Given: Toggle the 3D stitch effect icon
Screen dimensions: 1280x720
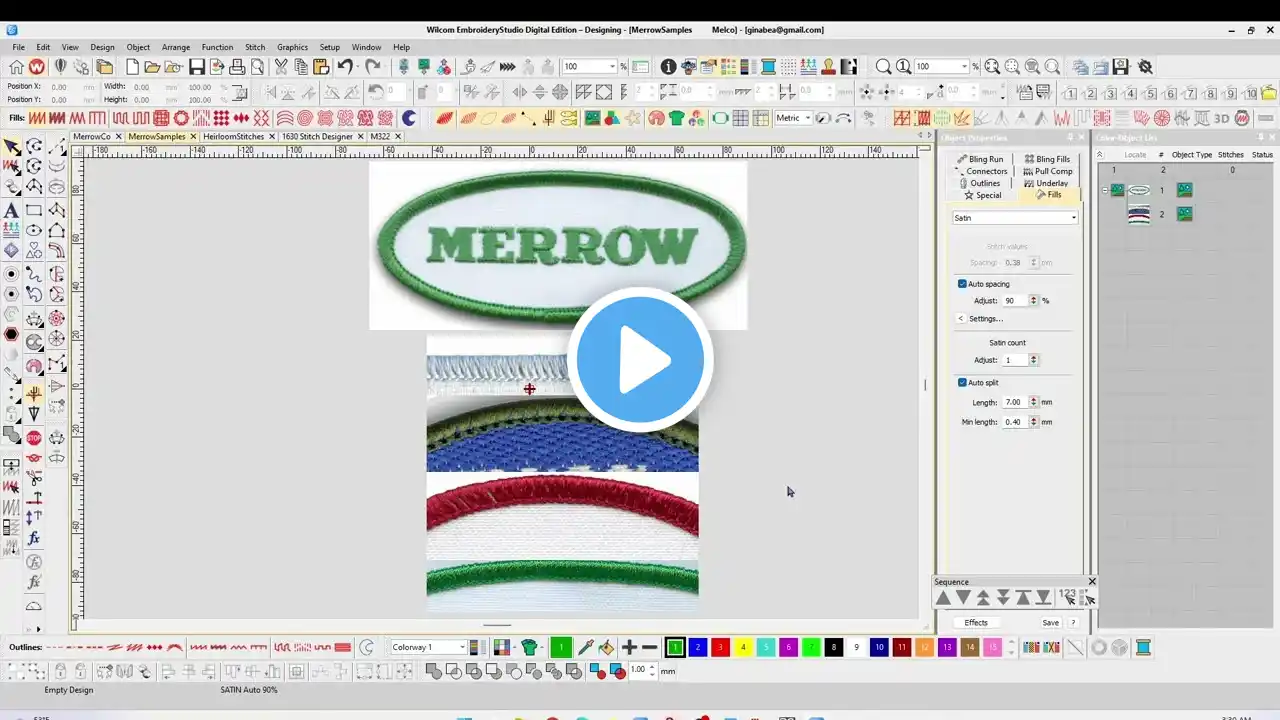Looking at the screenshot, I should (x=1221, y=118).
